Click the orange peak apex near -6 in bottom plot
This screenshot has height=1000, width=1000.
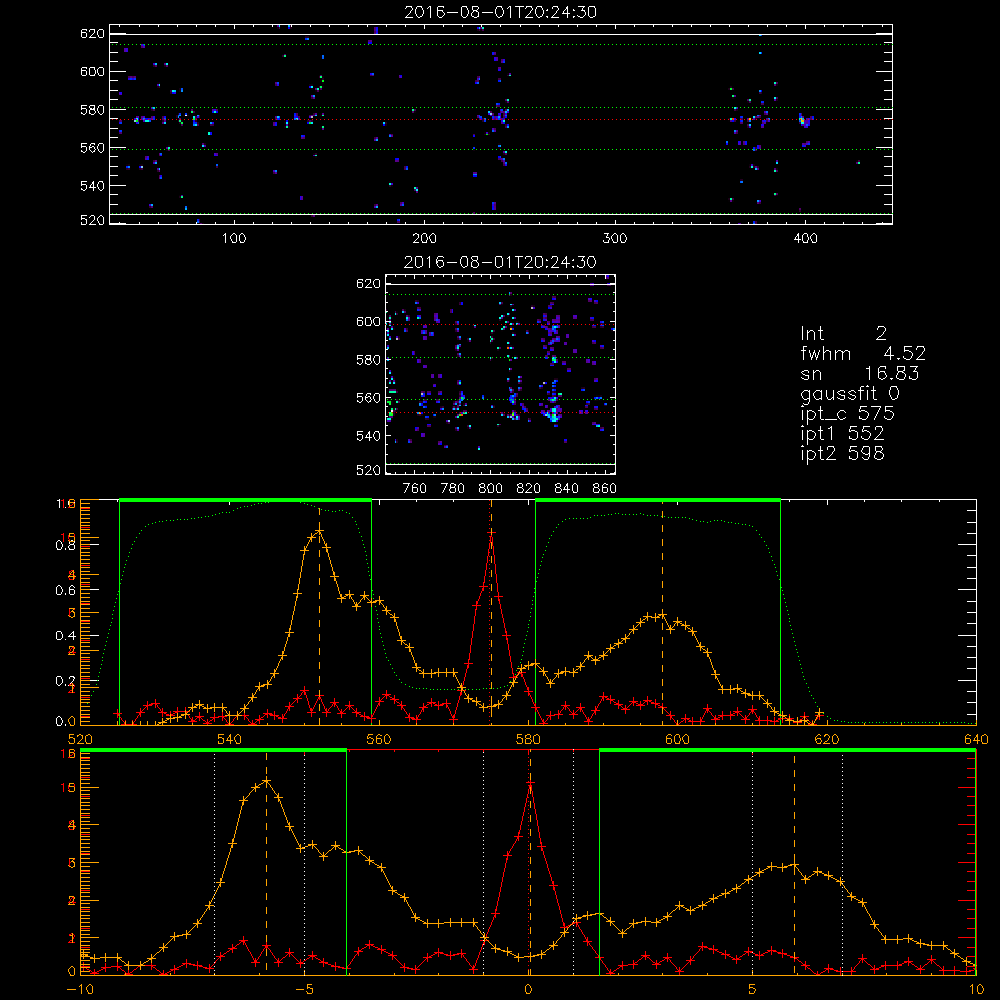click(267, 781)
